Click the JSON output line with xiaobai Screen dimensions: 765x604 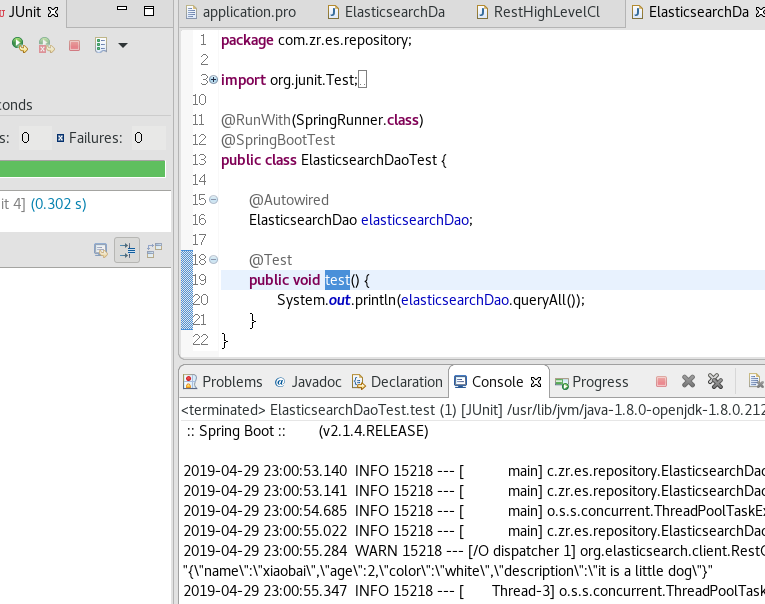(x=447, y=571)
